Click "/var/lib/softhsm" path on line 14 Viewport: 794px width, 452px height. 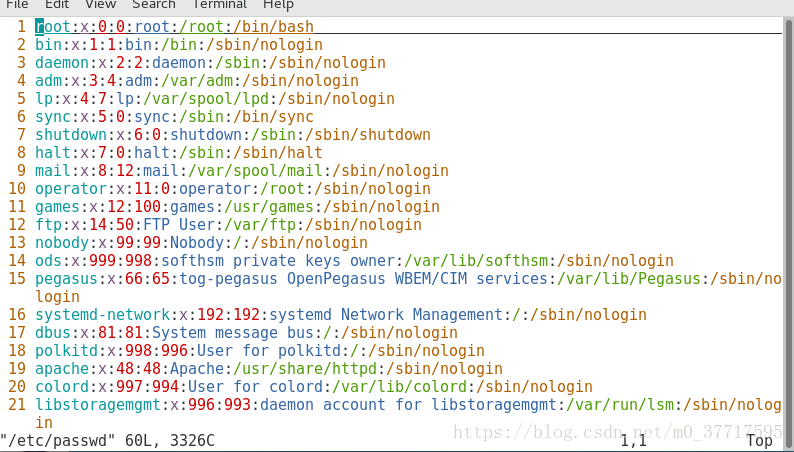tap(476, 261)
